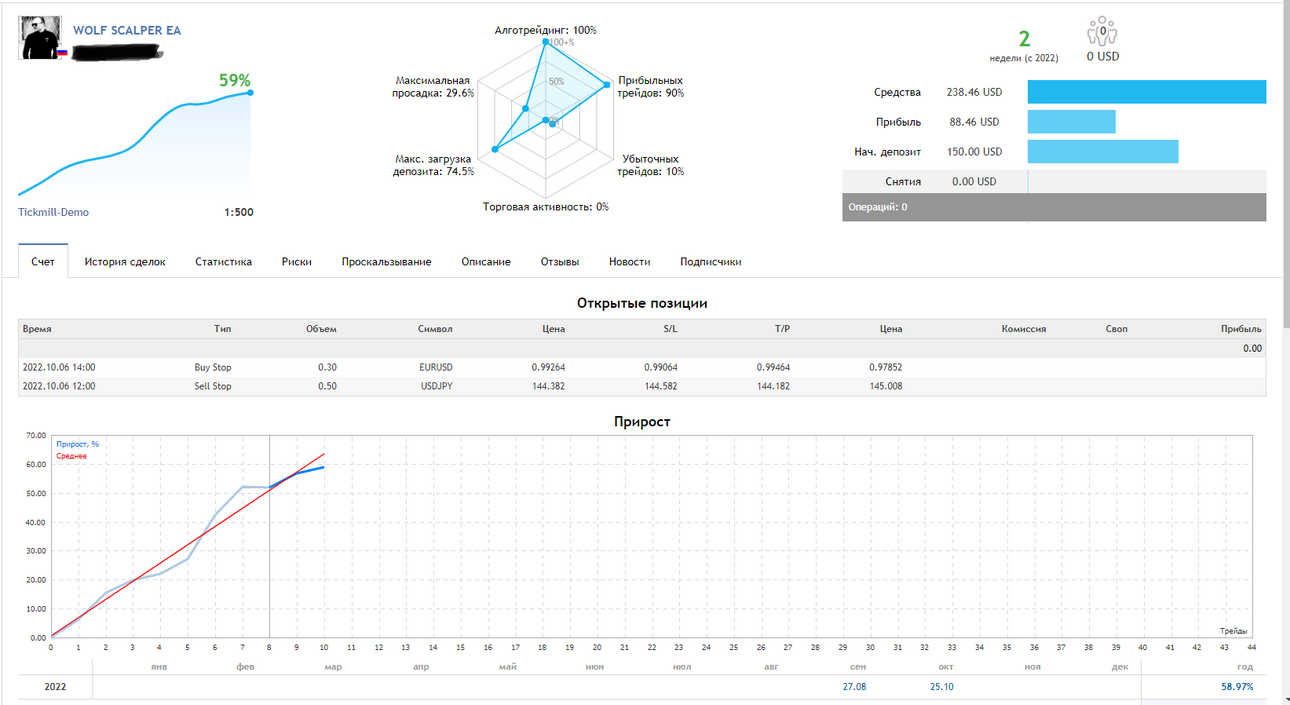1290x705 pixels.
Task: Click the Снятия 0.00 USD row
Action: pyautogui.click(x=1054, y=182)
